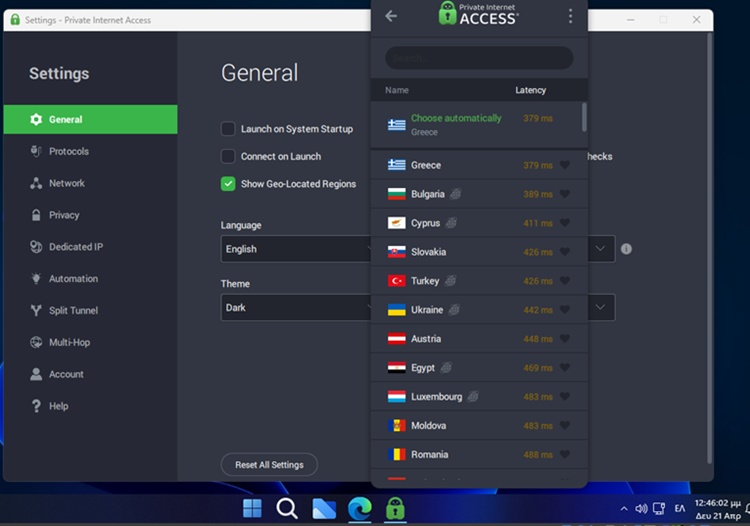
Task: Expand the dropdown beside the info icon
Action: [600, 249]
